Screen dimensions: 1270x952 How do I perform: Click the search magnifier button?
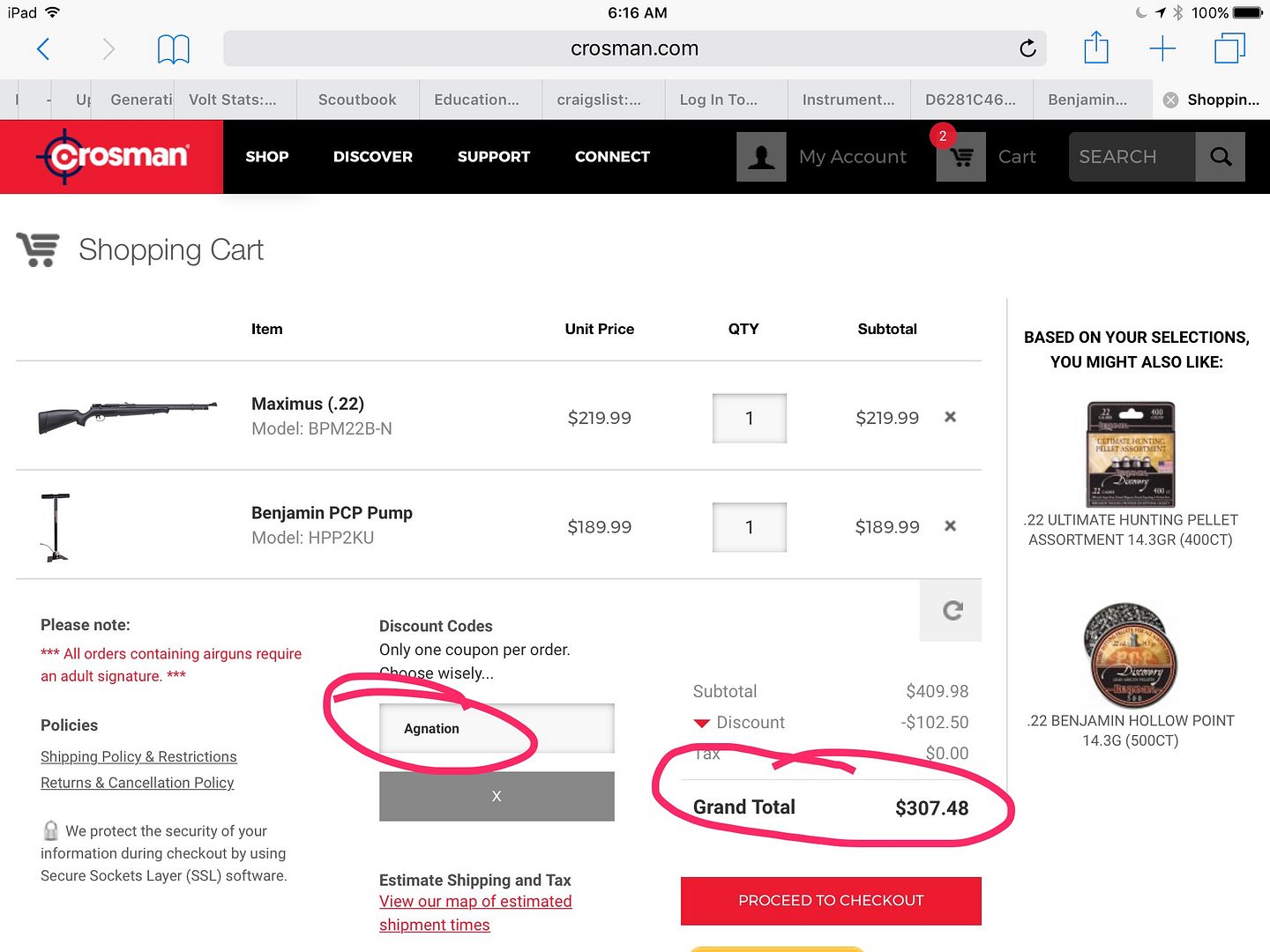tap(1221, 157)
